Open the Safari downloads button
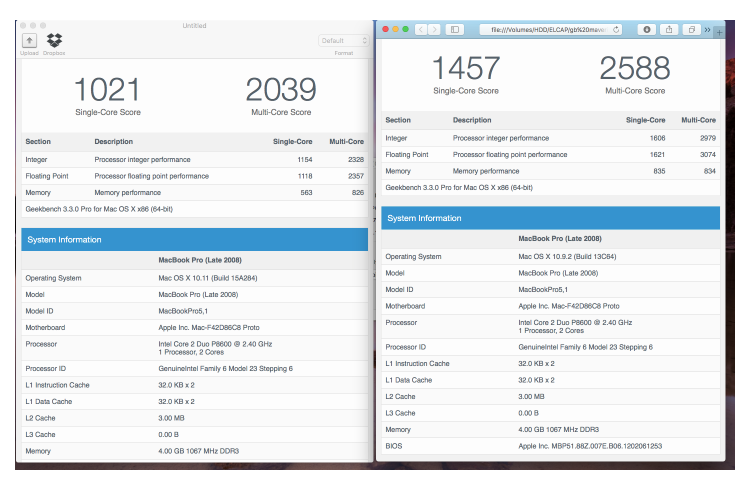Screen dimensions: 748x481 [647, 30]
